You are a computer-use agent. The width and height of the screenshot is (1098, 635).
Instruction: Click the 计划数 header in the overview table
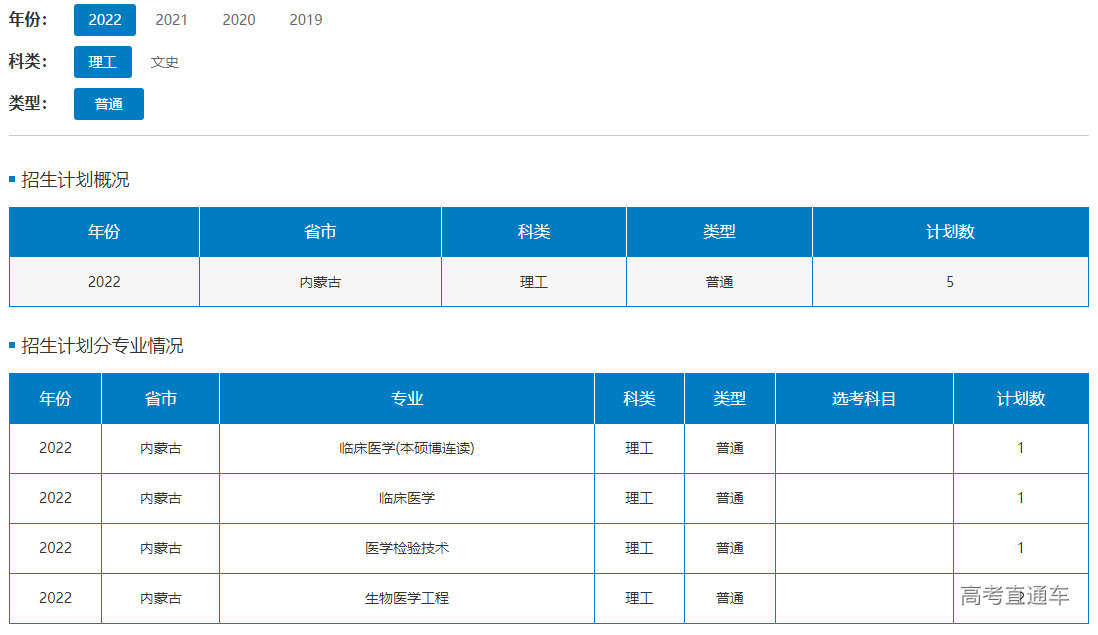[x=950, y=232]
